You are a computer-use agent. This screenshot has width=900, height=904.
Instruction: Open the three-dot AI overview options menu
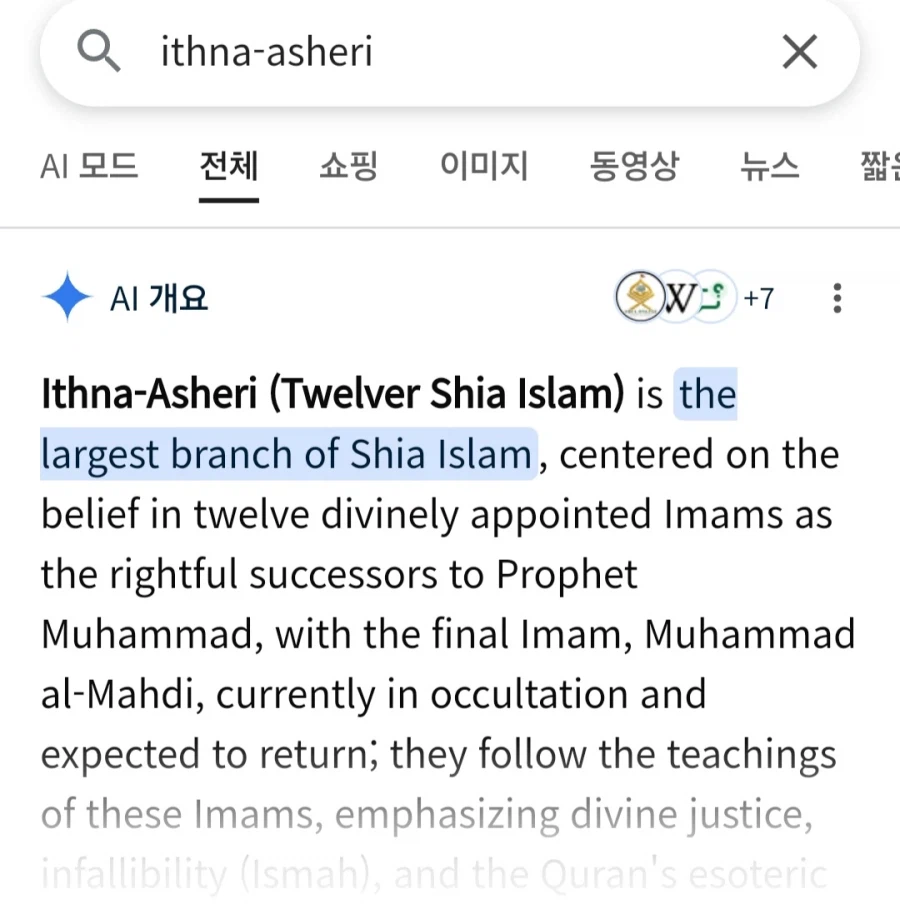(837, 298)
